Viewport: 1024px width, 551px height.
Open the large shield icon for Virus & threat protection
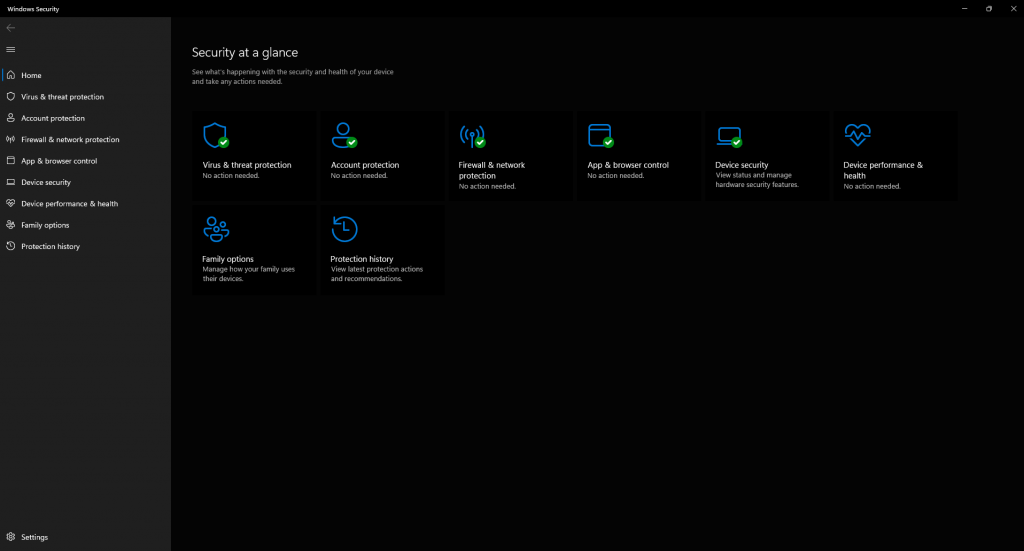pyautogui.click(x=216, y=136)
